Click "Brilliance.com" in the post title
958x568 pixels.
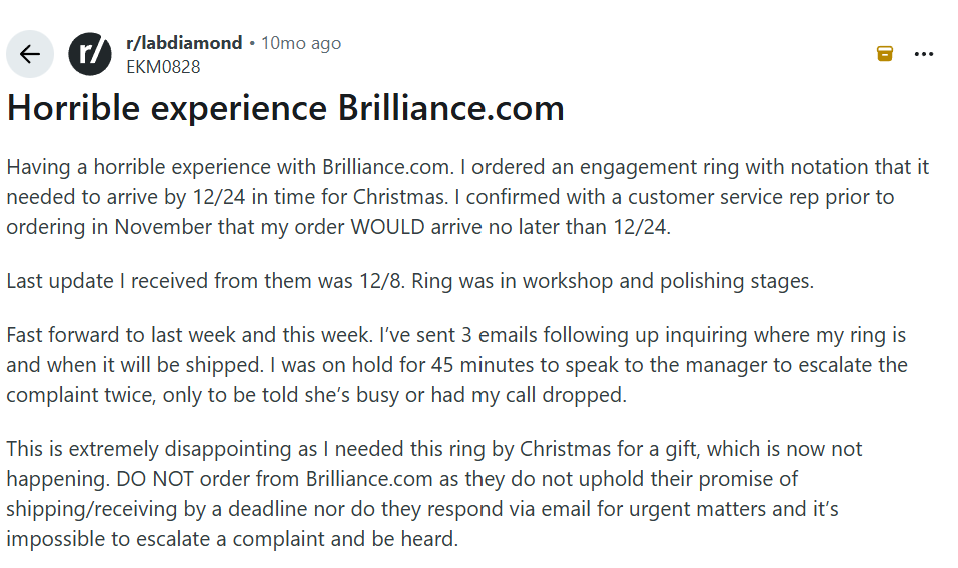click(x=450, y=108)
